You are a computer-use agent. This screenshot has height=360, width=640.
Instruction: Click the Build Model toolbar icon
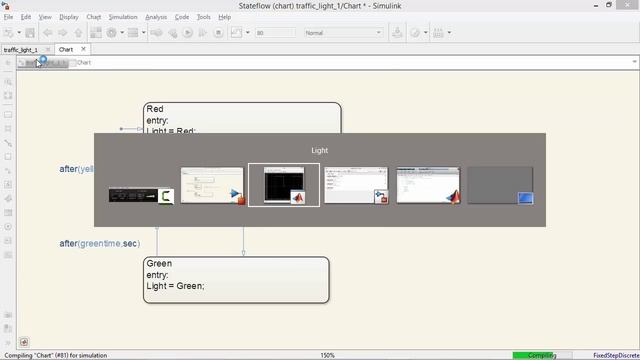pos(397,33)
